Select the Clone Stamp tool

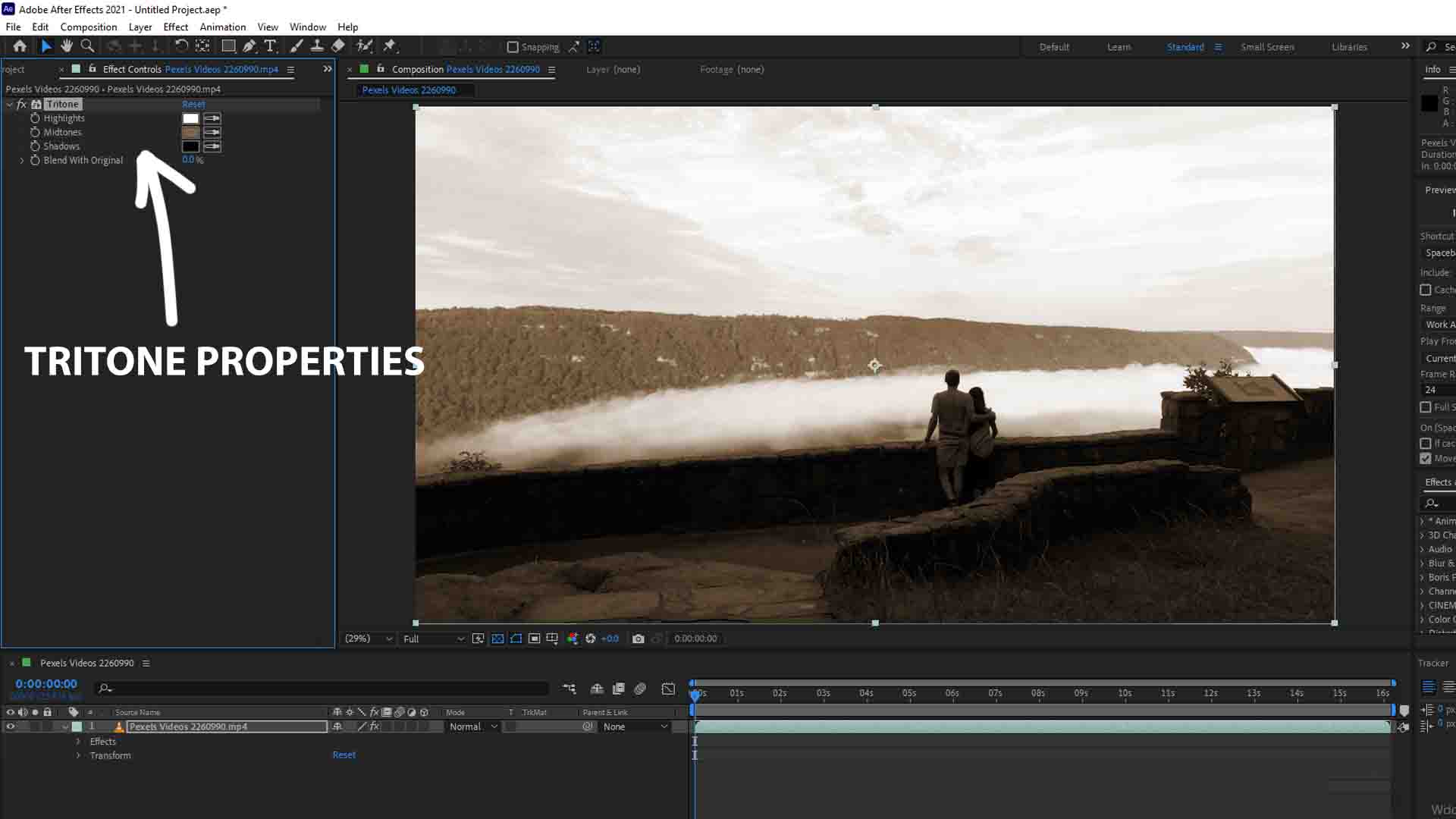(x=317, y=46)
